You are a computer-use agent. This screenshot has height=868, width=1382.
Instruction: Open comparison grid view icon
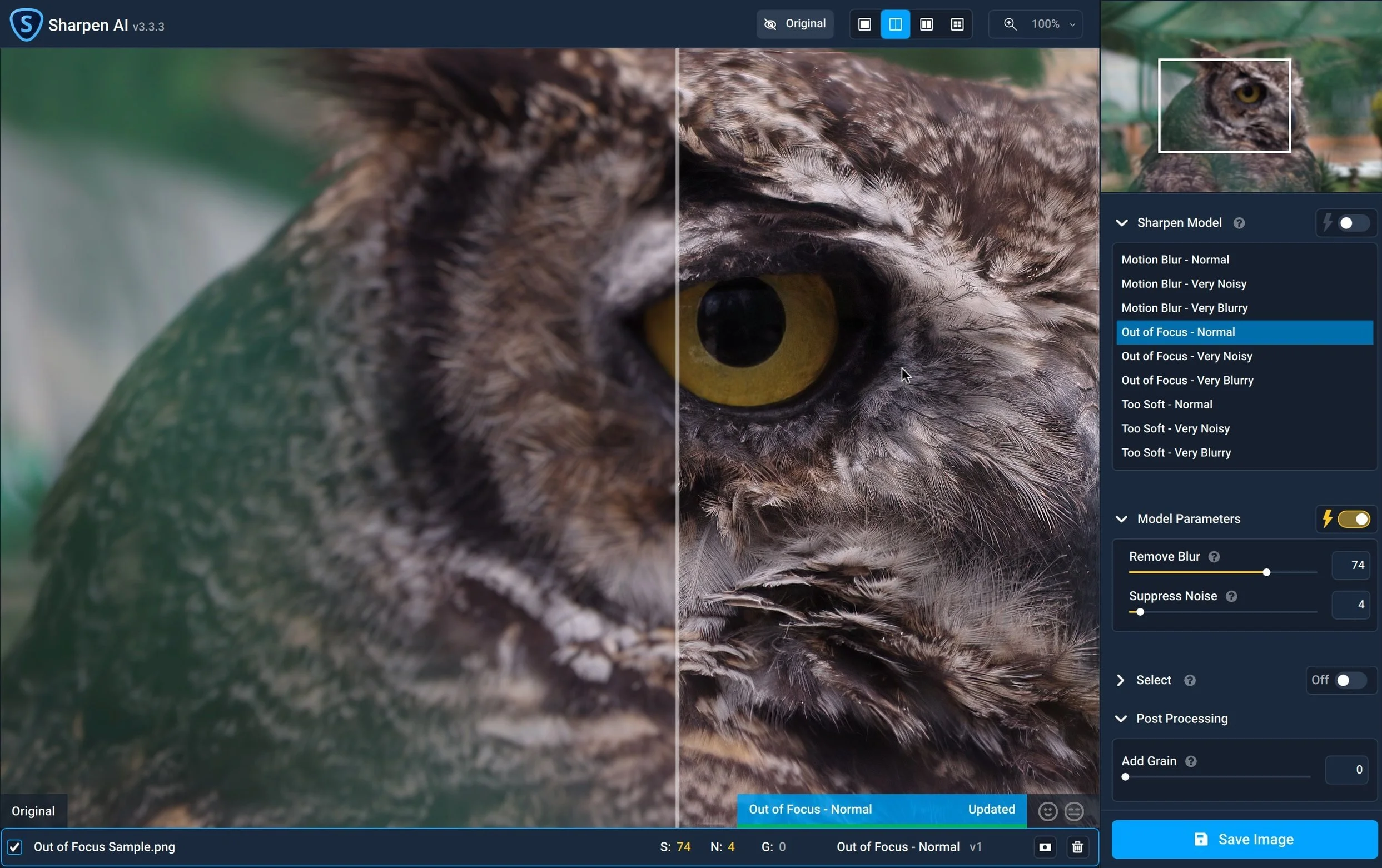pyautogui.click(x=957, y=24)
